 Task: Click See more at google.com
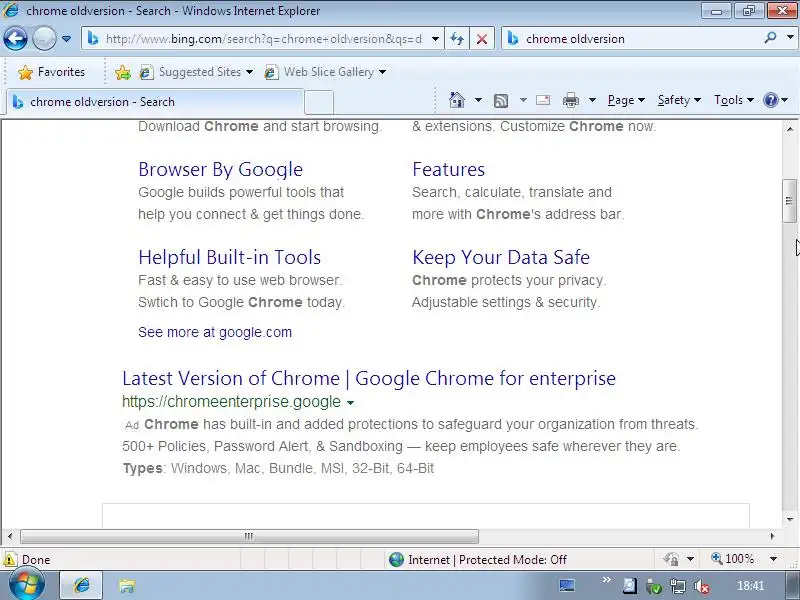[215, 332]
